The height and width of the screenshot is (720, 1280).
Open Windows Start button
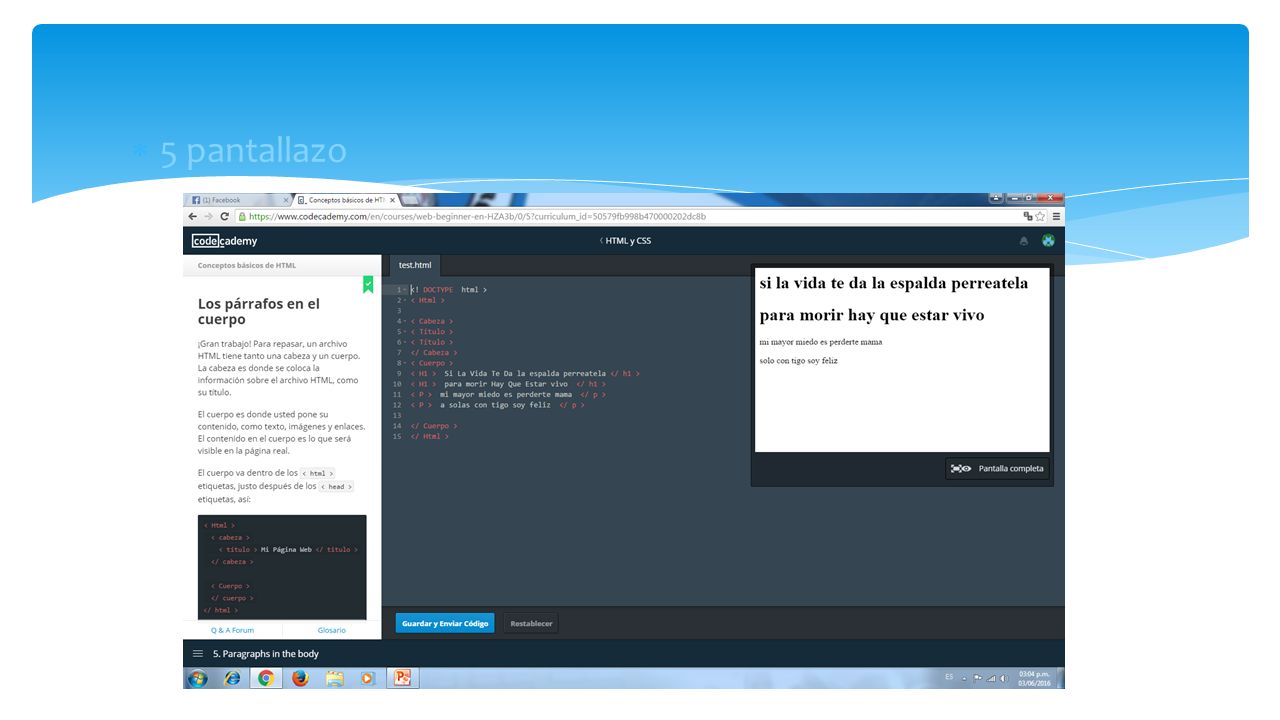(x=197, y=678)
